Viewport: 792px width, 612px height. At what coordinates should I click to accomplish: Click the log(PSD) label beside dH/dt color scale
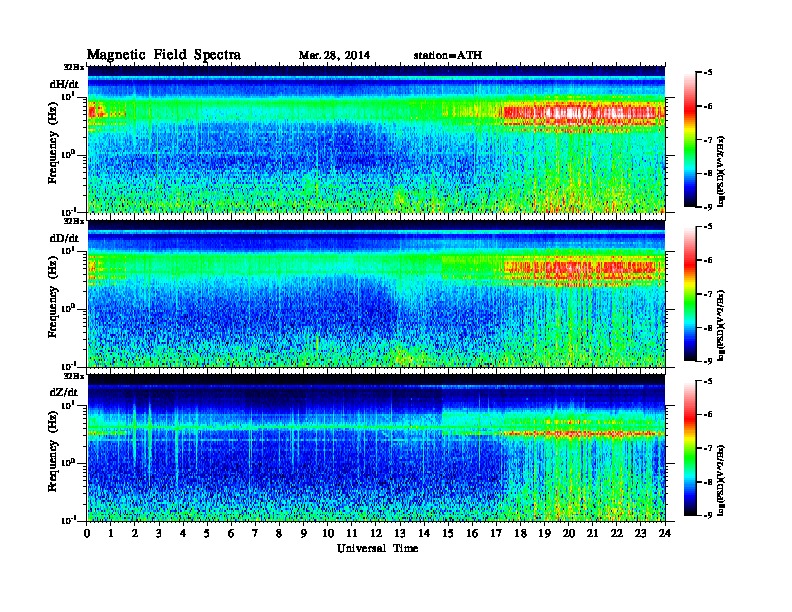(x=721, y=171)
